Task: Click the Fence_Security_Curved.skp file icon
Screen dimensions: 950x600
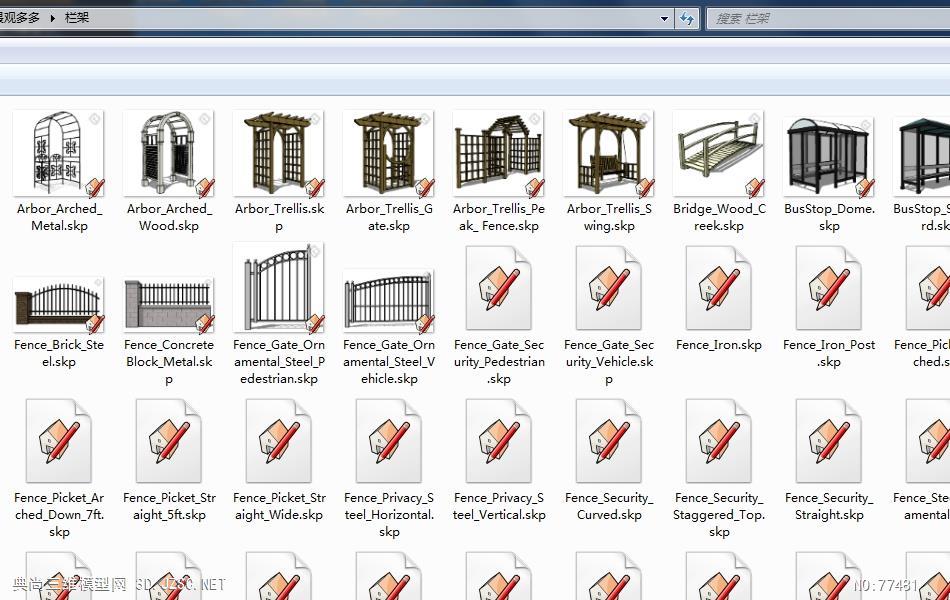Action: coord(609,441)
